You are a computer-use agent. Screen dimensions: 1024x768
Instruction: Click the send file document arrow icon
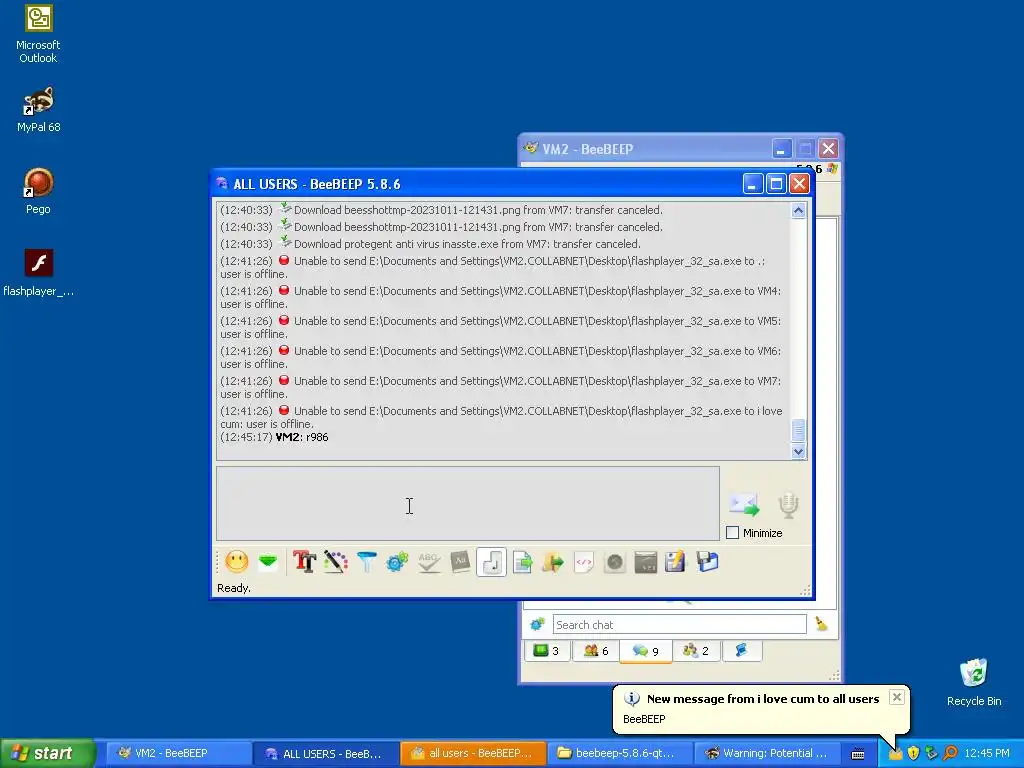click(x=522, y=562)
